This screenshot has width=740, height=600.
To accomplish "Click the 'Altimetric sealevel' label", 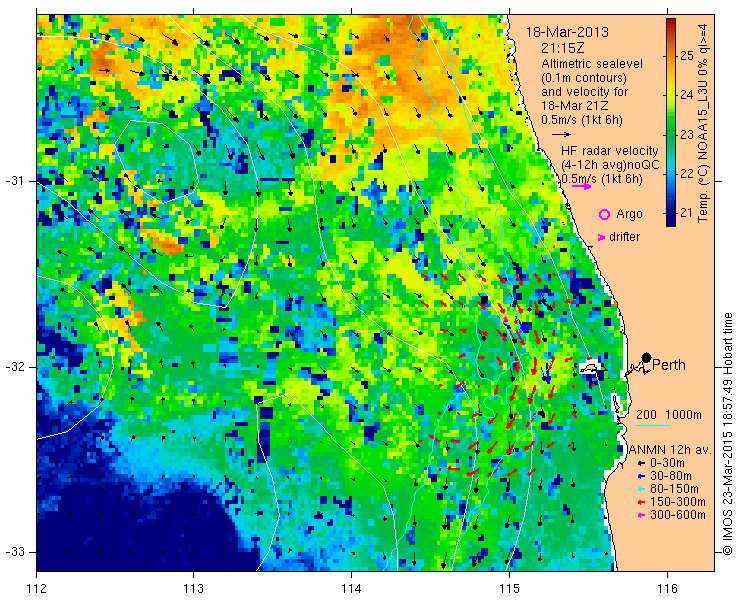I will pos(592,64).
